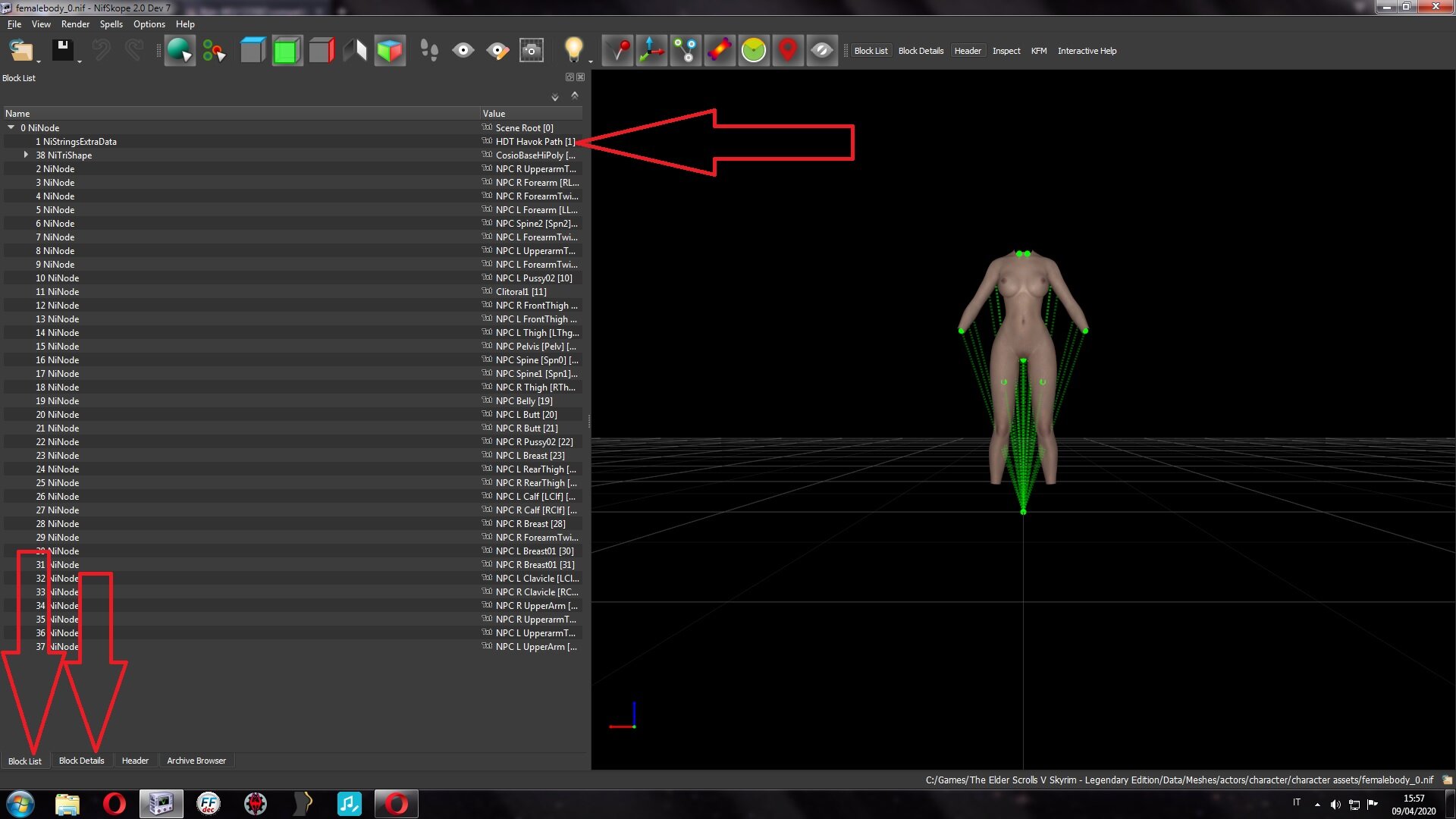This screenshot has height=819, width=1456.
Task: Click the Load file folder icon
Action: coord(20,51)
